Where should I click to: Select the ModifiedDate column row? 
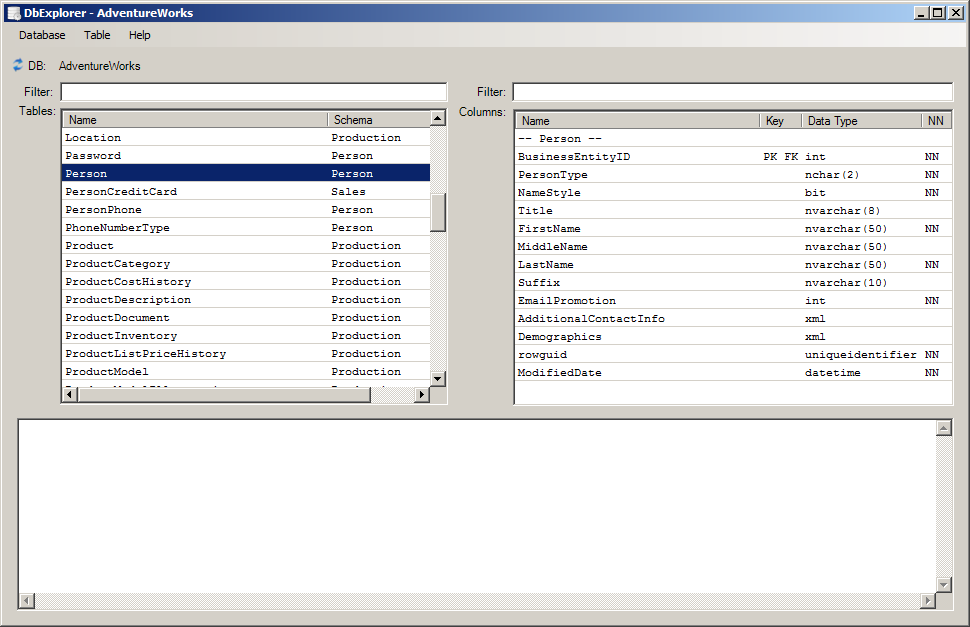(733, 372)
